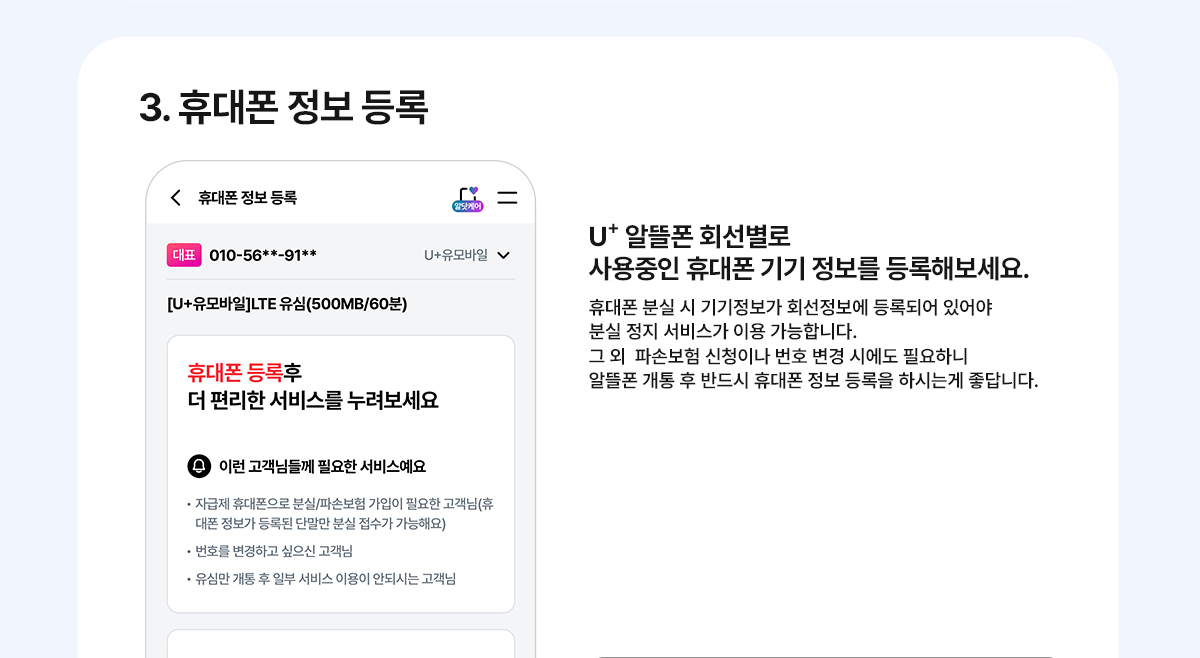This screenshot has width=1200, height=658.
Task: Click the bell notification icon
Action: point(199,466)
